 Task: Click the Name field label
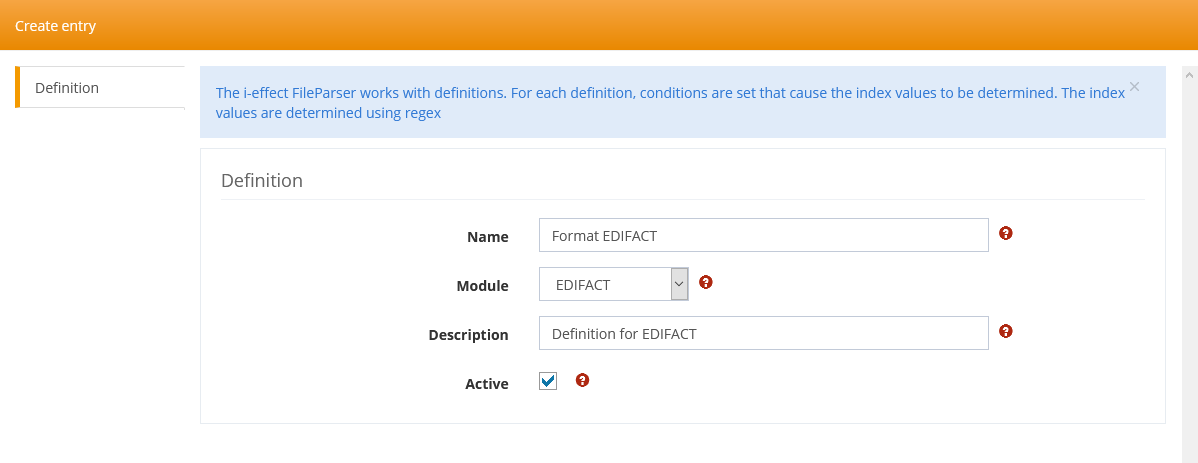(x=488, y=237)
